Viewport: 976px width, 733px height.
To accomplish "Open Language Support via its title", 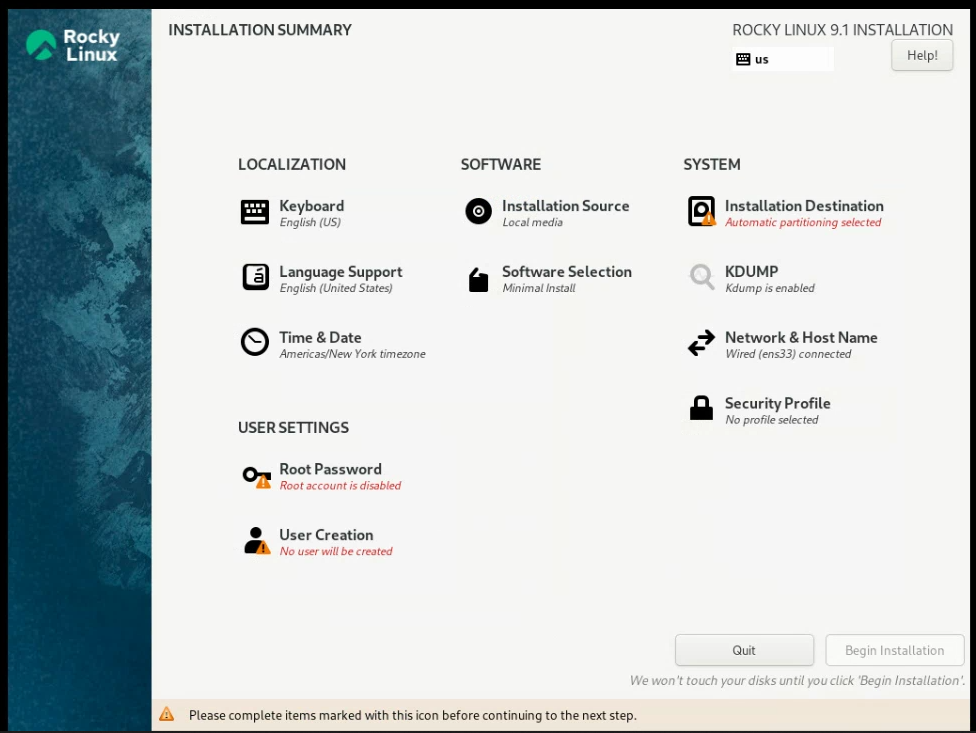I will [340, 272].
